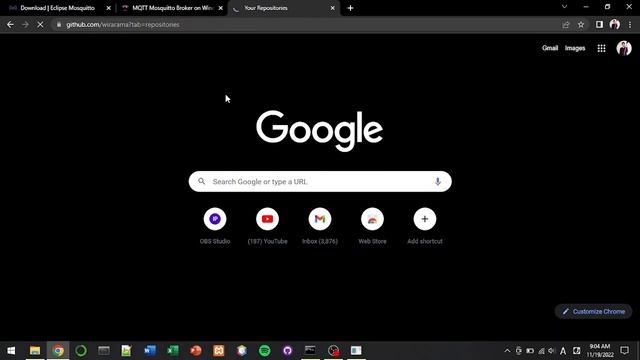Viewport: 640px width, 360px height.
Task: Click the Google Chrome taskbar icon
Action: point(58,351)
